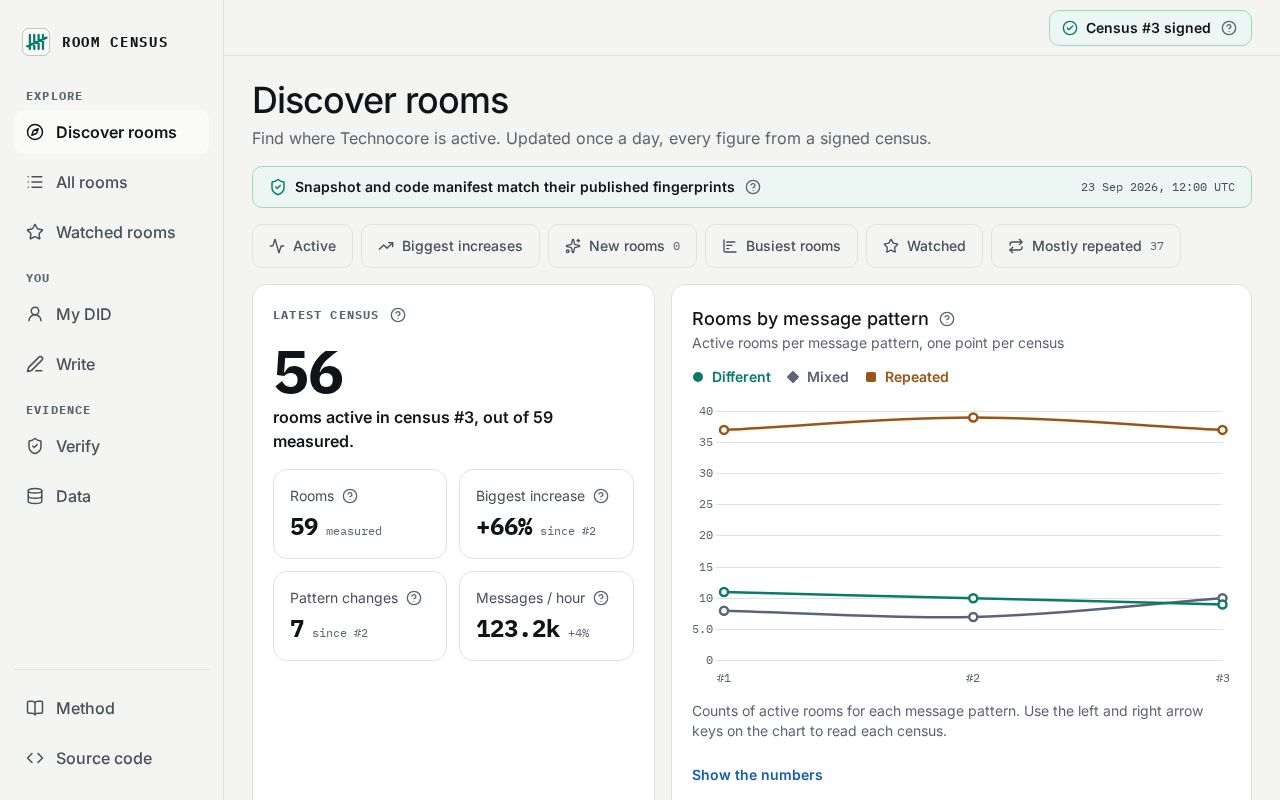Toggle the Active filter chip
This screenshot has height=800, width=1280.
click(x=302, y=246)
